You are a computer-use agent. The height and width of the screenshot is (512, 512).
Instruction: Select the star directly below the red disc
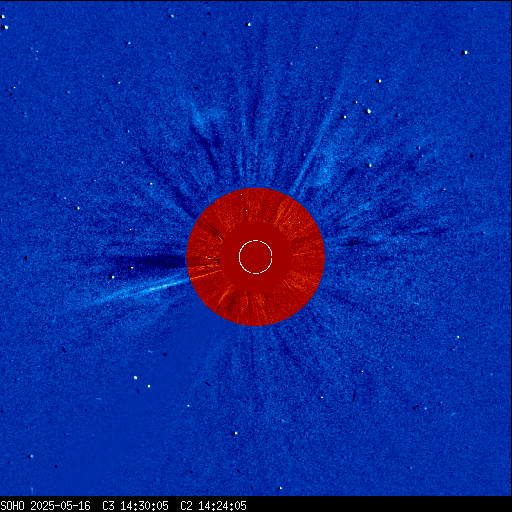click(235, 433)
